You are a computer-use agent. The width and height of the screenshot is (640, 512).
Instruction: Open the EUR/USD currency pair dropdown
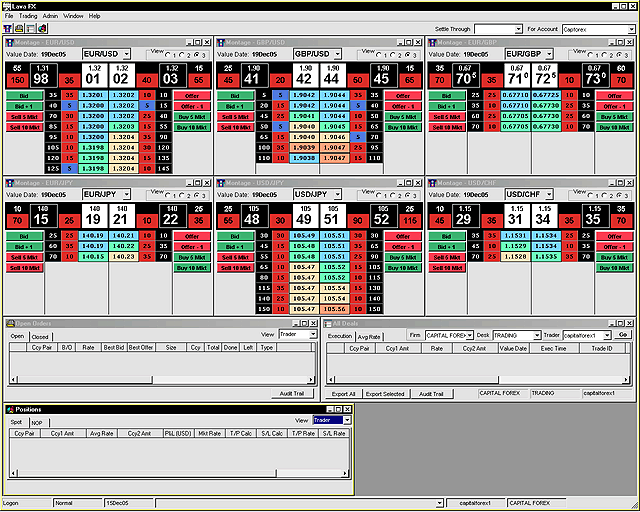(127, 54)
